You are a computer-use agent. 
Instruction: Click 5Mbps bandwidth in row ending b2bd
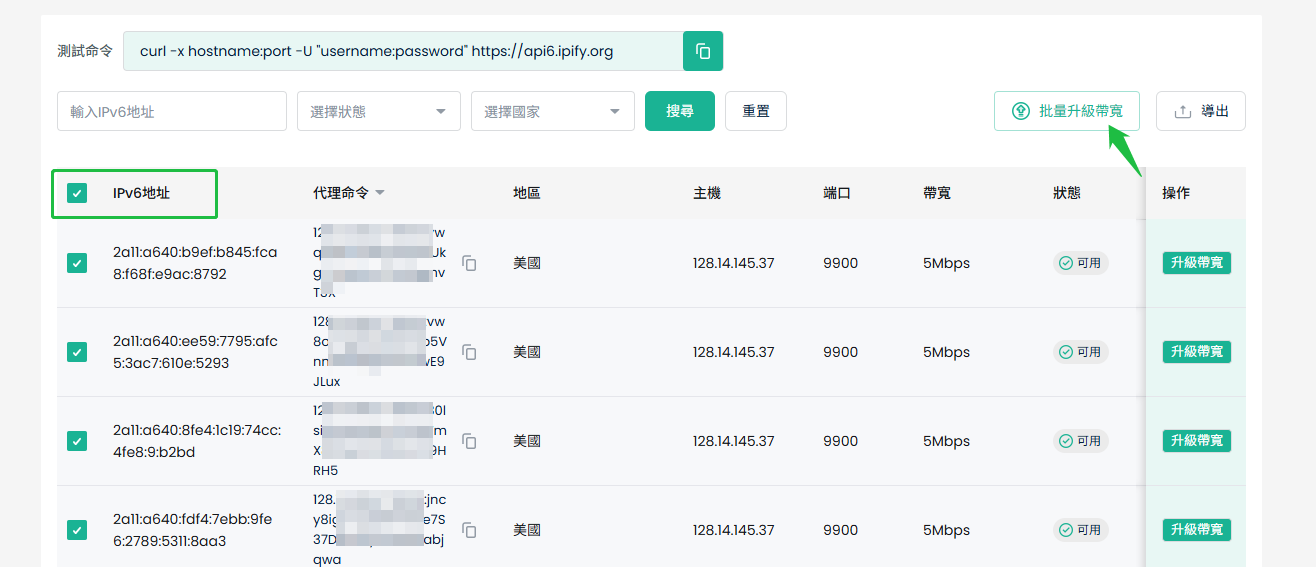click(x=946, y=441)
